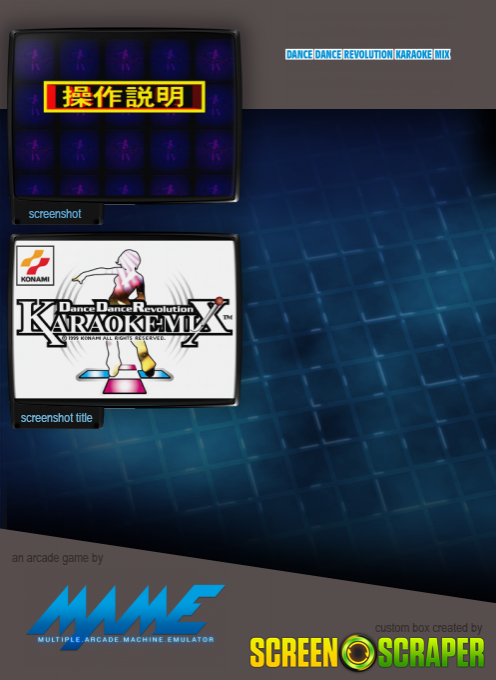Open the gameplay screenshot thumbnail
Viewport: 496px width, 680px height.
124,115
